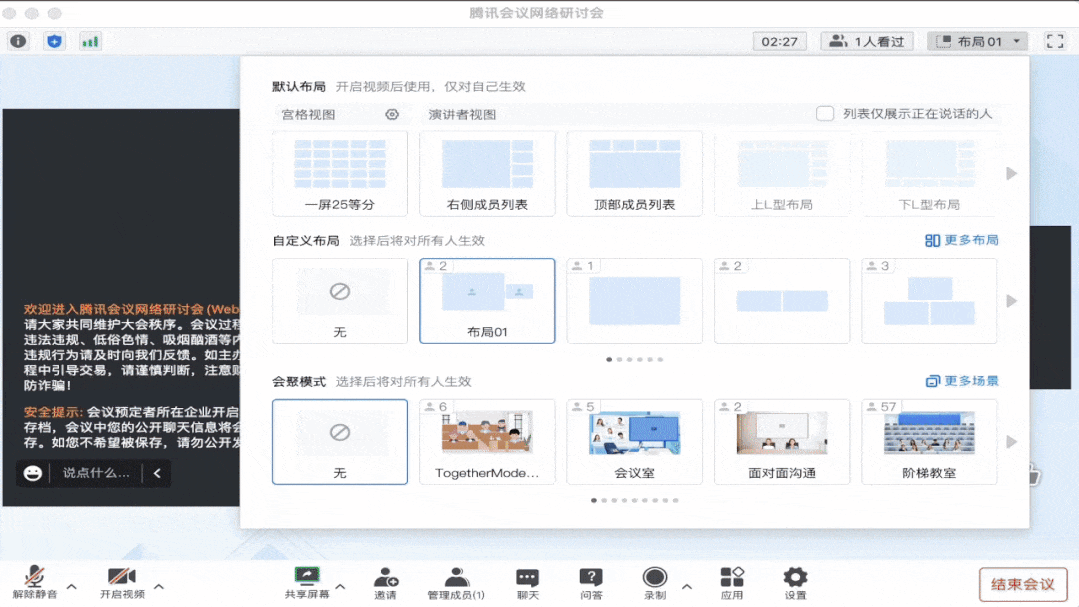The width and height of the screenshot is (1079, 607).
Task: Expand microphone options arrow
Action: 72,586
